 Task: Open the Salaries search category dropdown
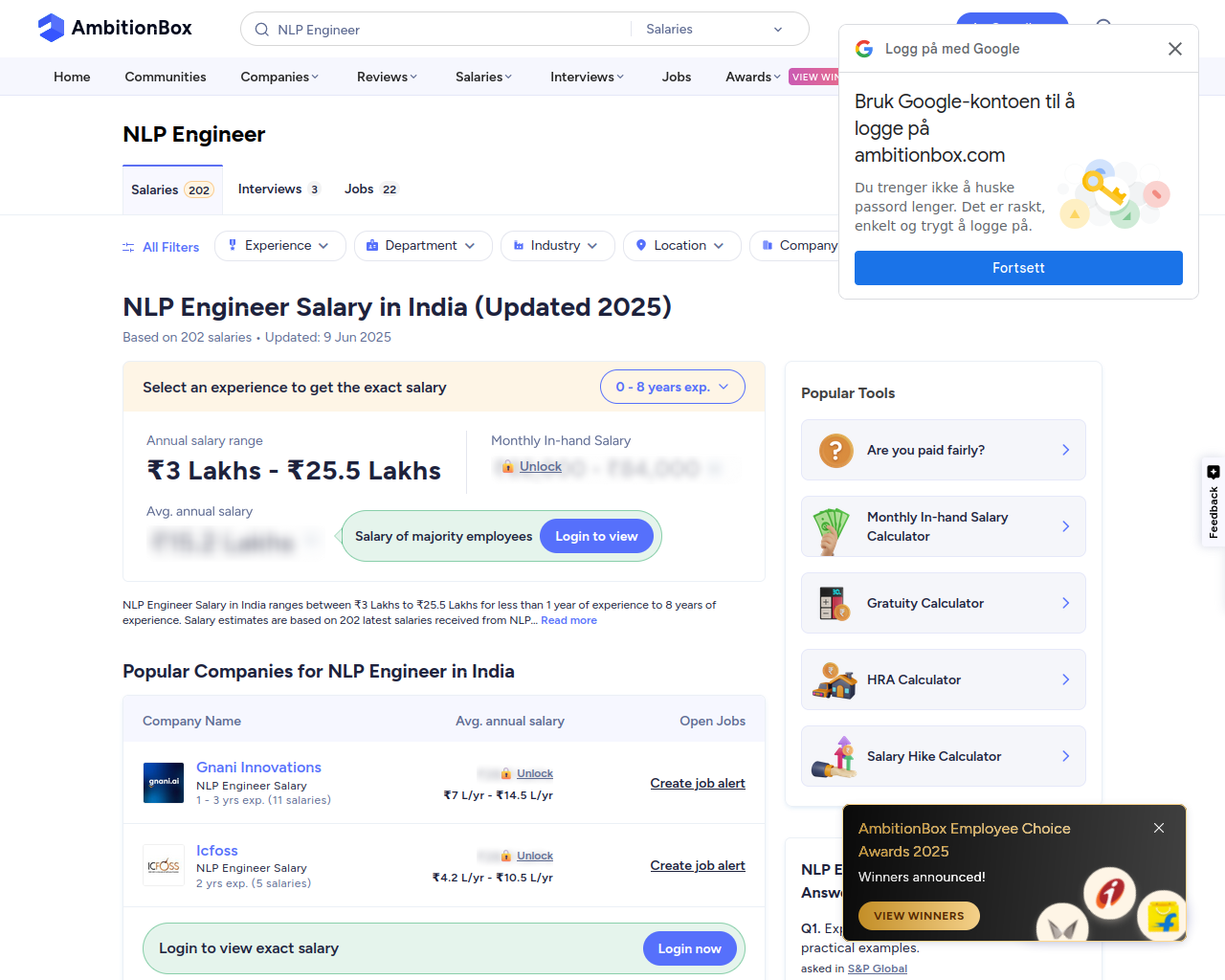click(715, 30)
